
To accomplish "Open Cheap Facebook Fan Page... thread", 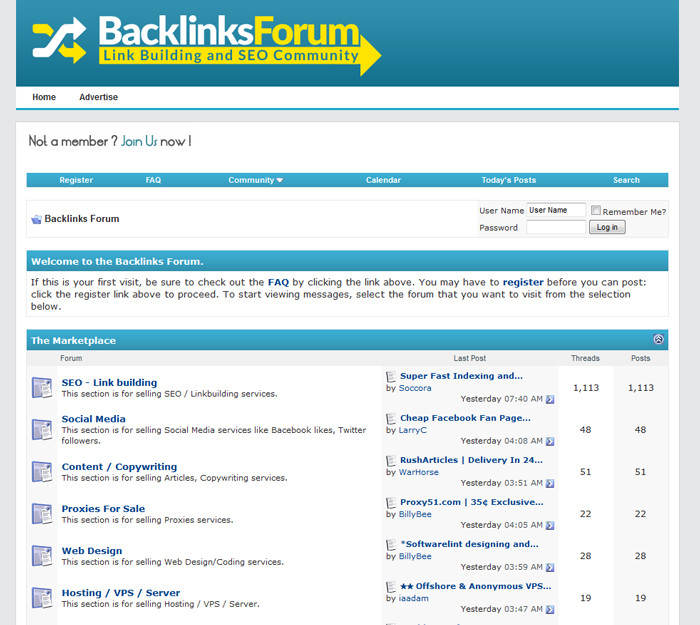I will 465,418.
